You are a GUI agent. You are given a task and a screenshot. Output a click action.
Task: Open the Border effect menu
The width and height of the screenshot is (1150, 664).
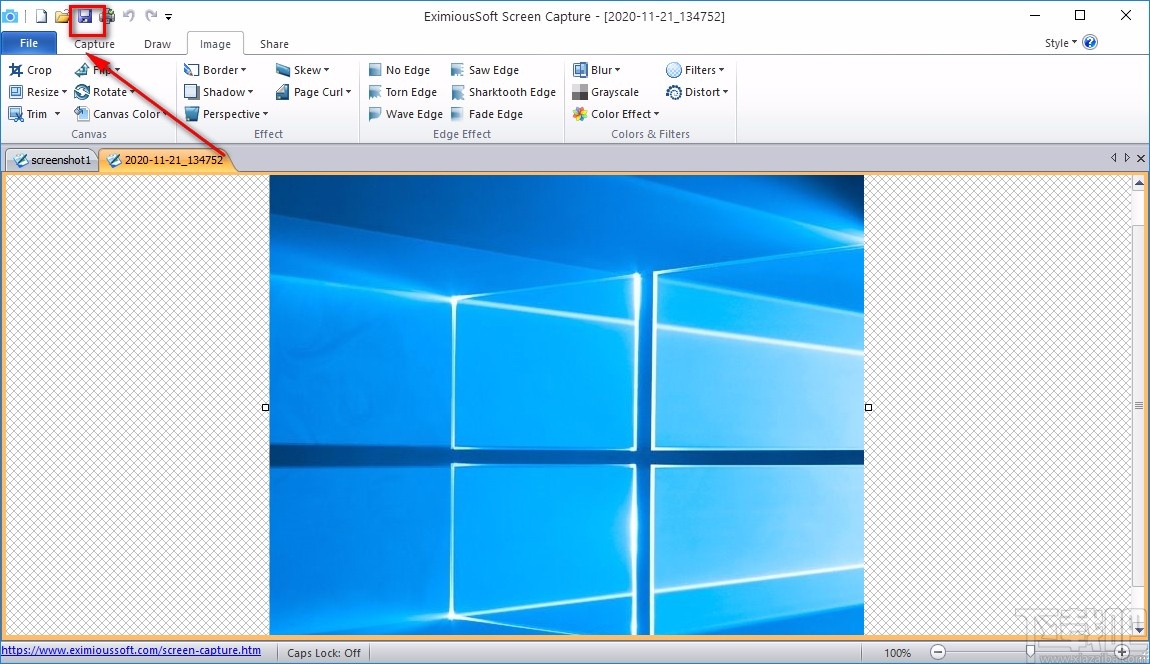tap(215, 70)
